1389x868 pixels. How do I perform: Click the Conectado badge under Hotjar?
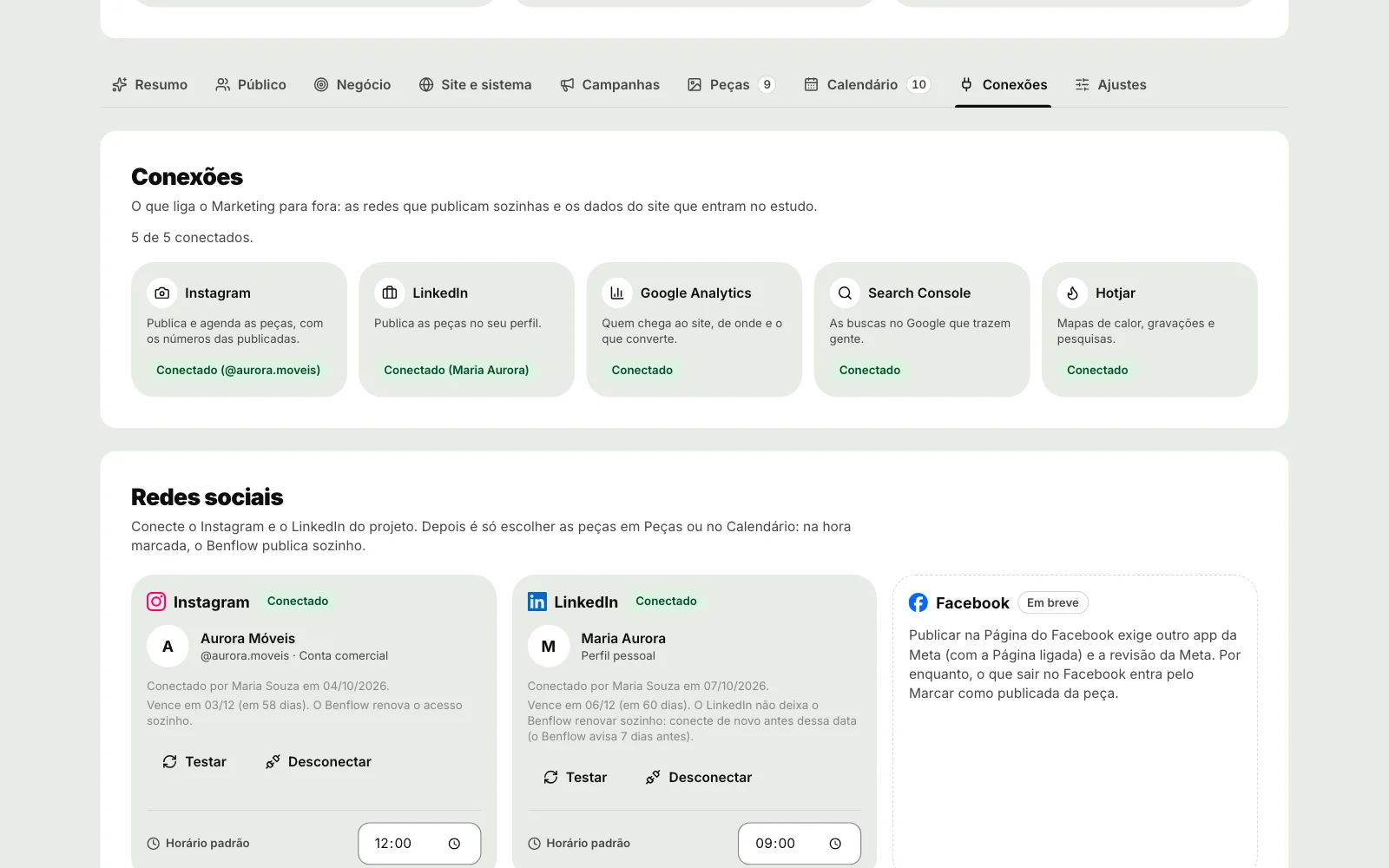pyautogui.click(x=1097, y=370)
